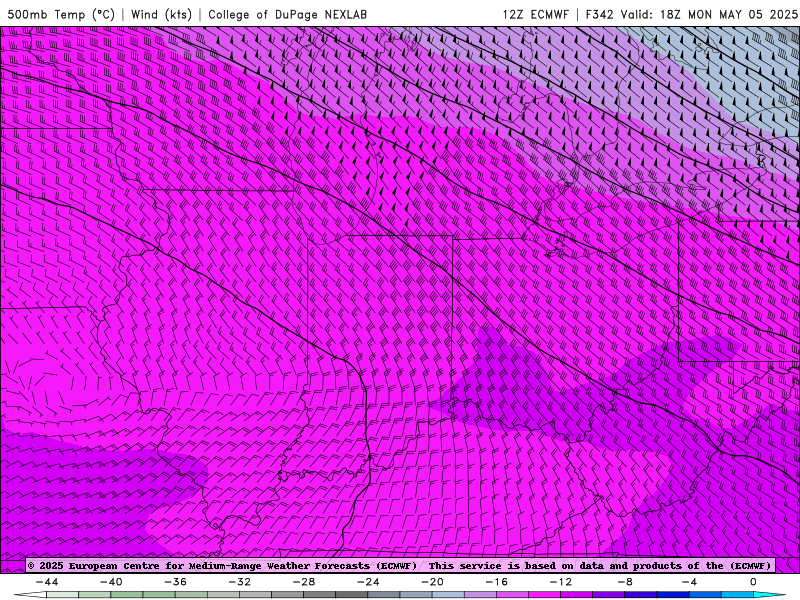Click the -16 colorbar label
This screenshot has width=800, height=600.
click(496, 582)
